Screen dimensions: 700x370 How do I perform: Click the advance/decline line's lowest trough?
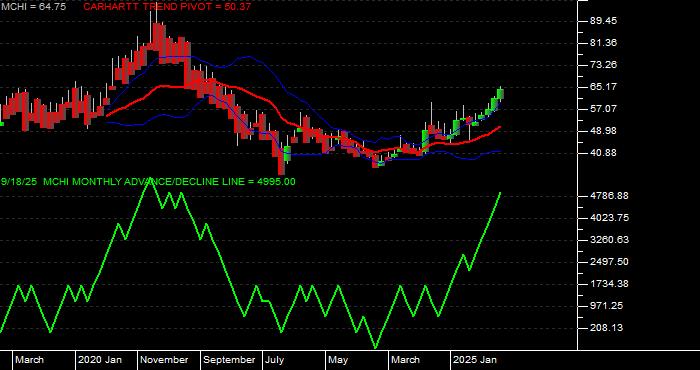click(x=375, y=347)
